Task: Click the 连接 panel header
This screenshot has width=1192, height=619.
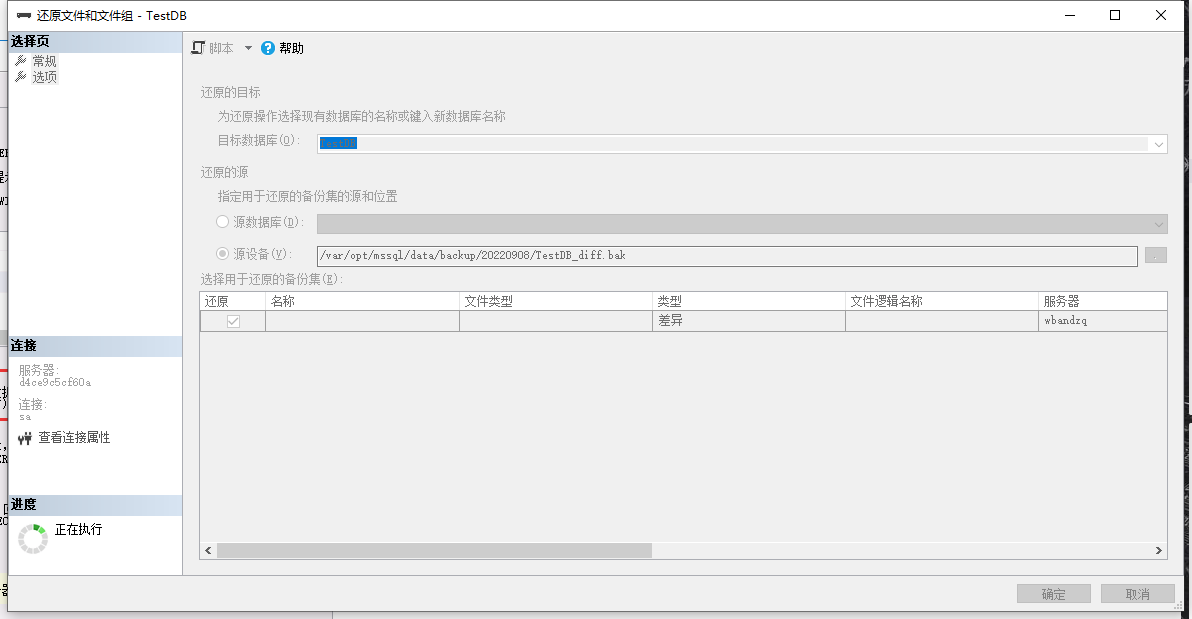Action: point(95,346)
